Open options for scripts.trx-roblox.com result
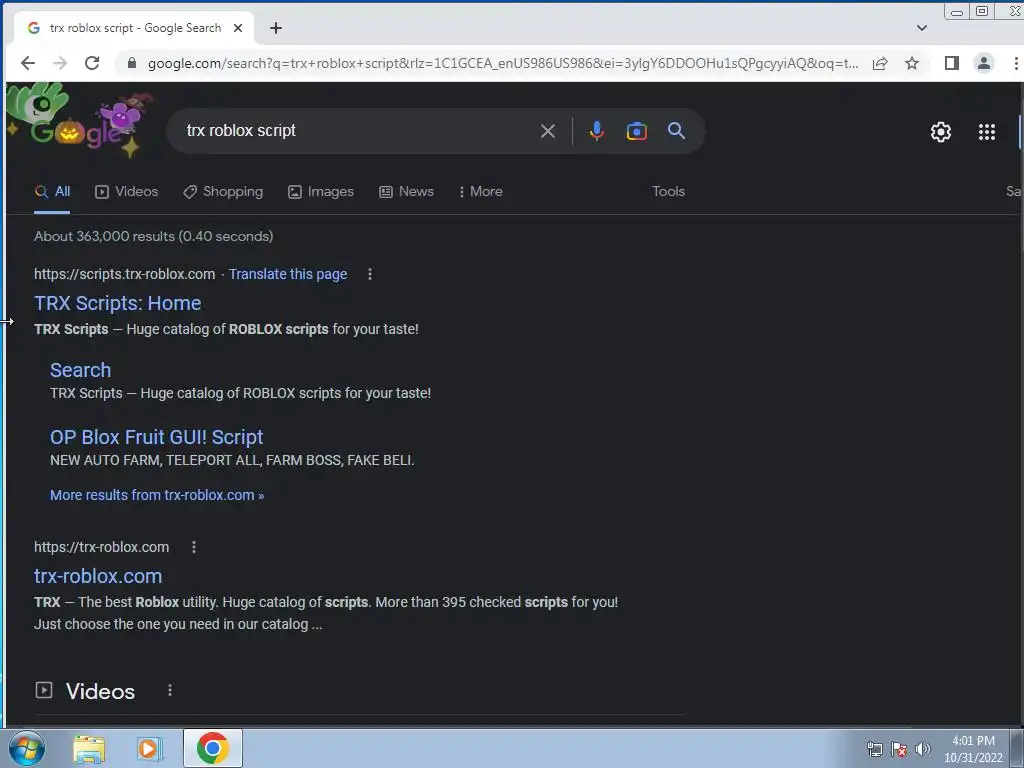The width and height of the screenshot is (1024, 768). pyautogui.click(x=370, y=274)
